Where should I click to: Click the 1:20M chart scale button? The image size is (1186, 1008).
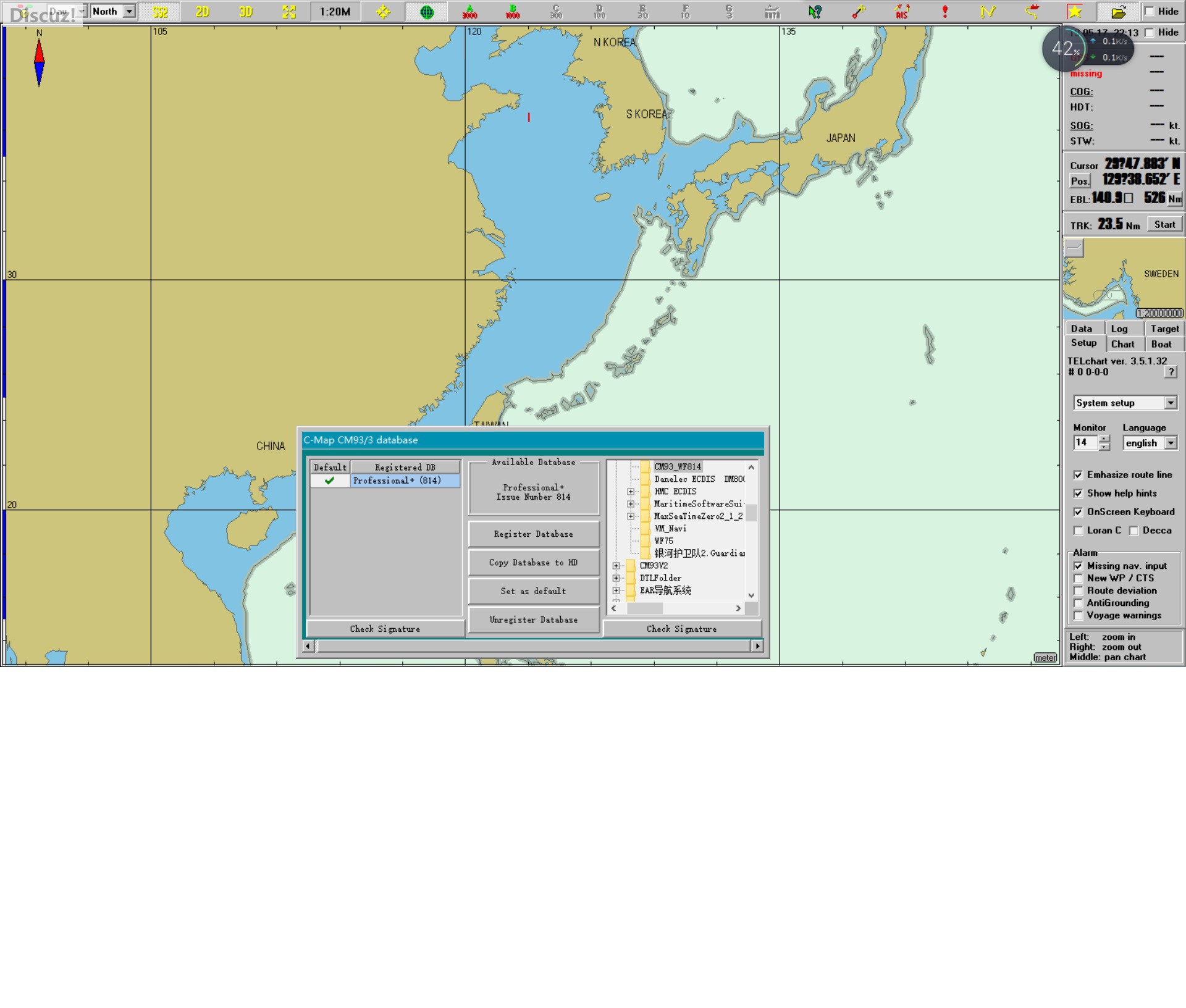[x=335, y=12]
